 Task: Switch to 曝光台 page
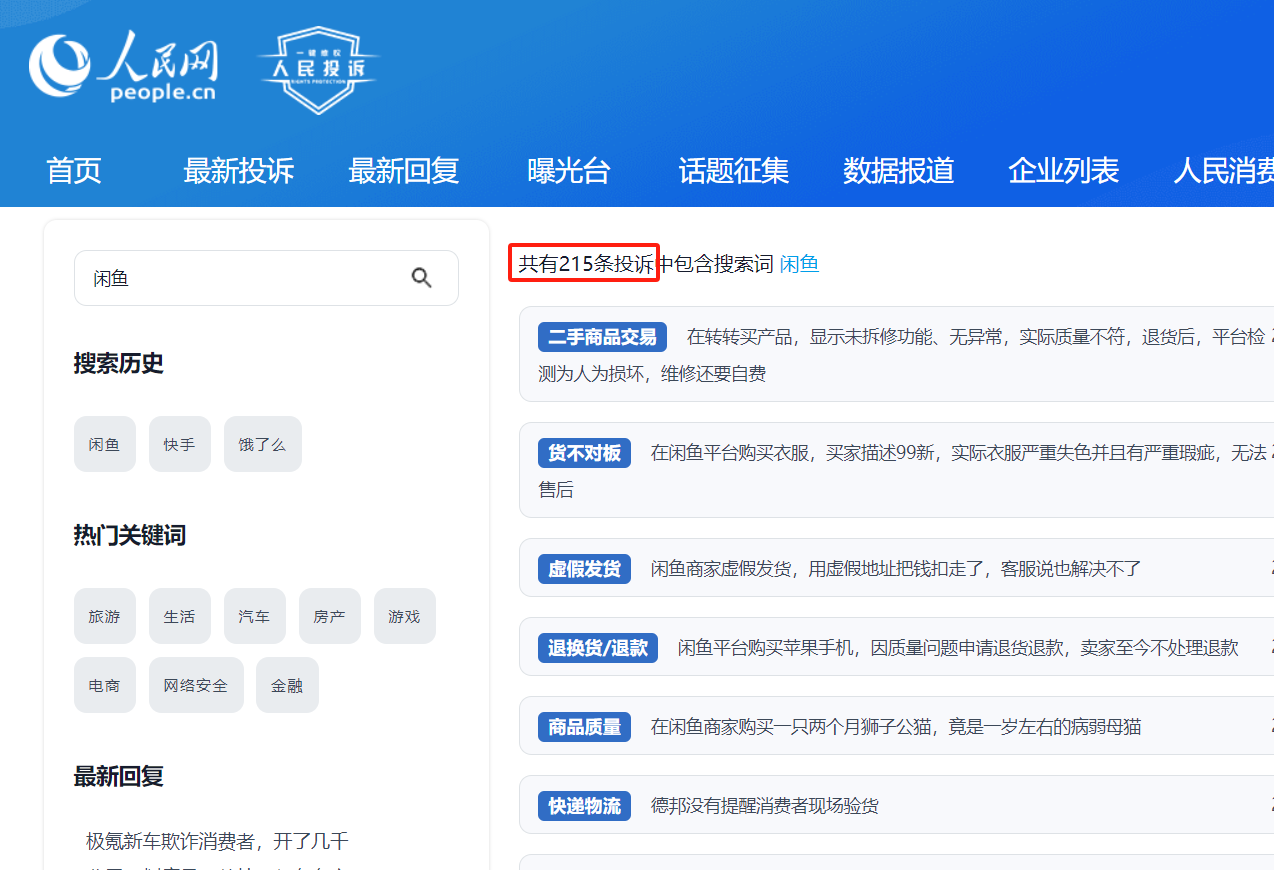pyautogui.click(x=568, y=170)
